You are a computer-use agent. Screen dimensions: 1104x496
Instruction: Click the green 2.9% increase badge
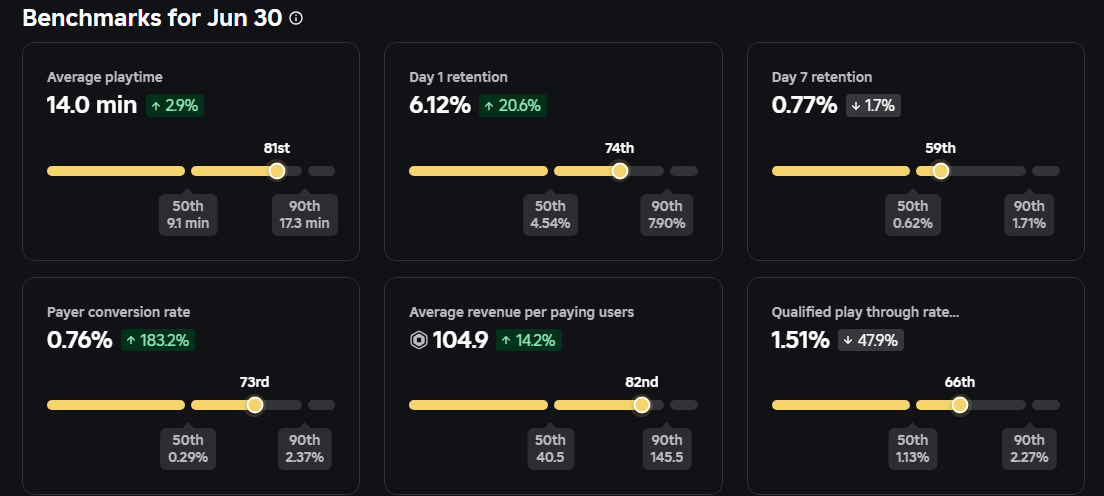[x=175, y=105]
